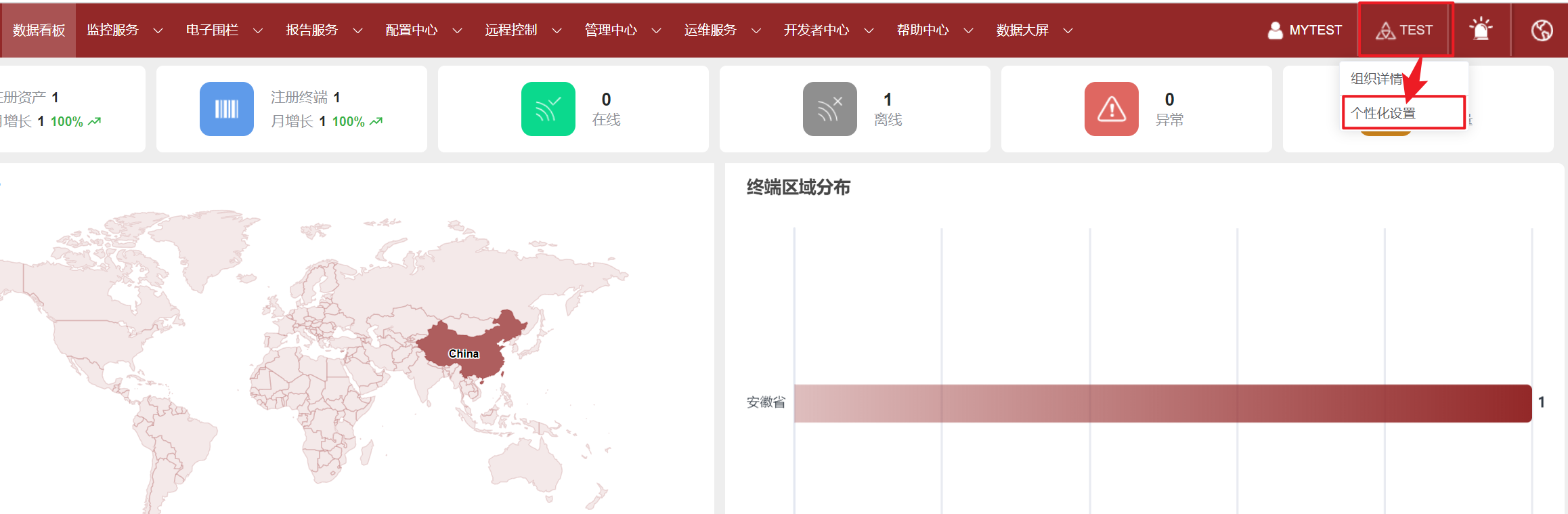This screenshot has width=1568, height=514.
Task: Click the MYTEST user profile icon
Action: (1275, 30)
